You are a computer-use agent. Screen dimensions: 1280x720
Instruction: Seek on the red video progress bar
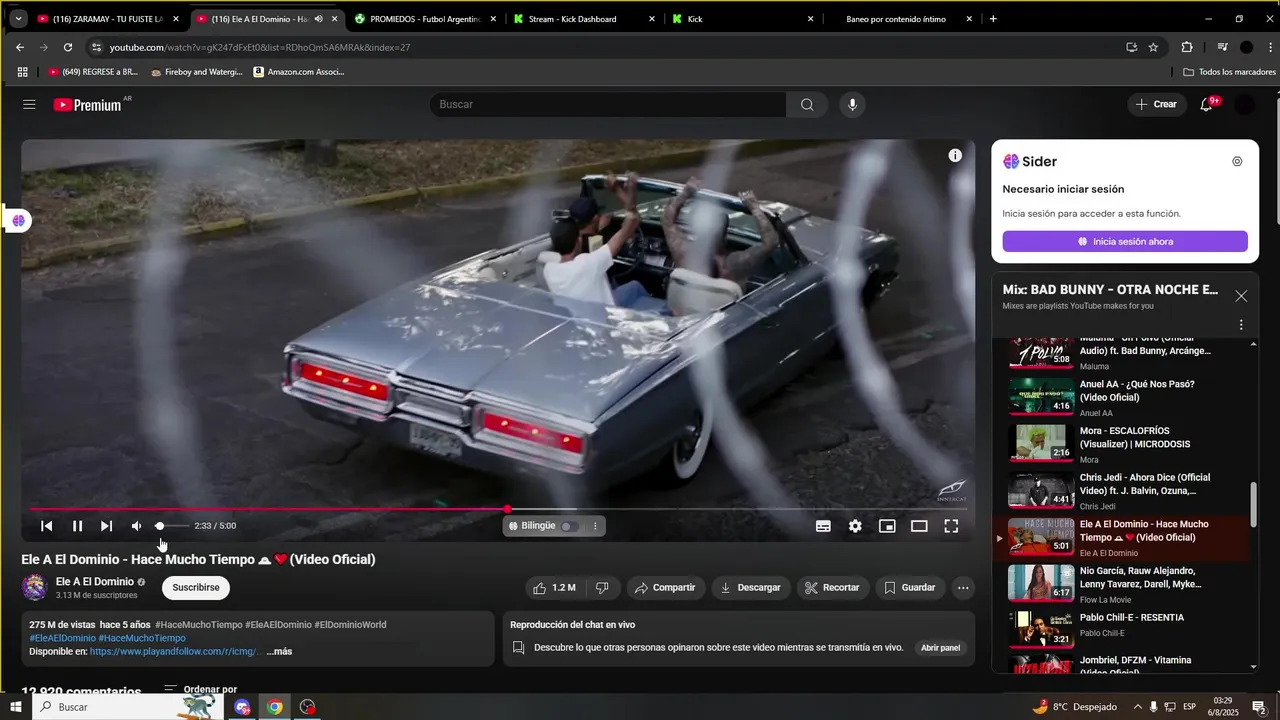click(x=498, y=509)
